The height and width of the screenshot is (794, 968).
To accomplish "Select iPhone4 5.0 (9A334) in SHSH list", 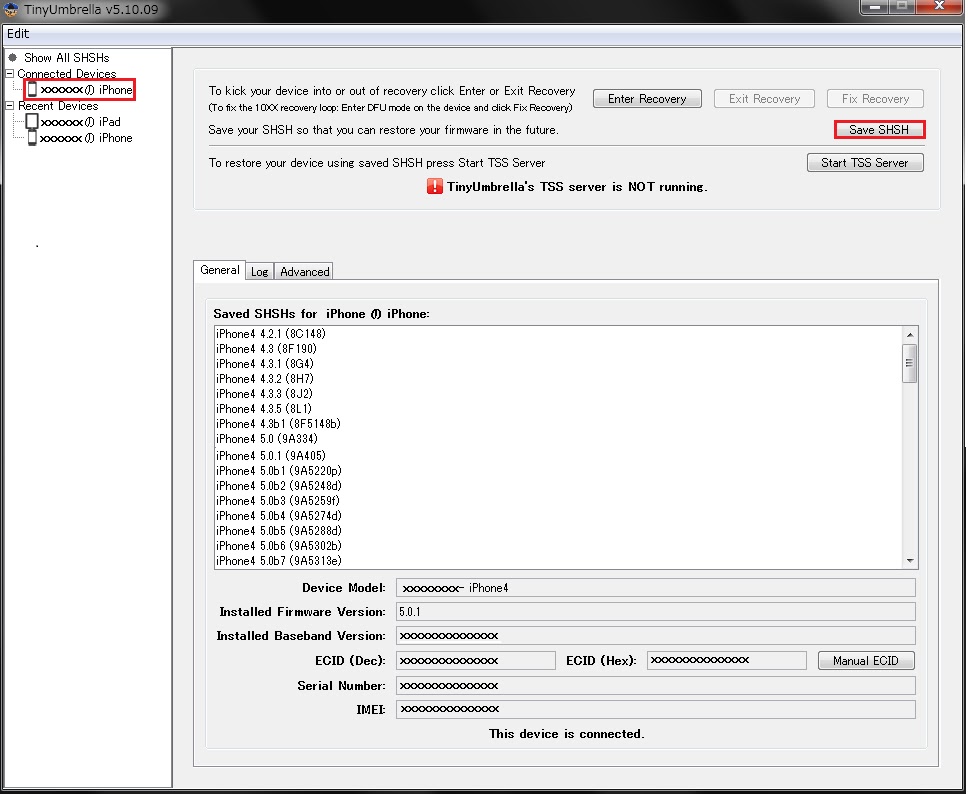I will (x=270, y=440).
